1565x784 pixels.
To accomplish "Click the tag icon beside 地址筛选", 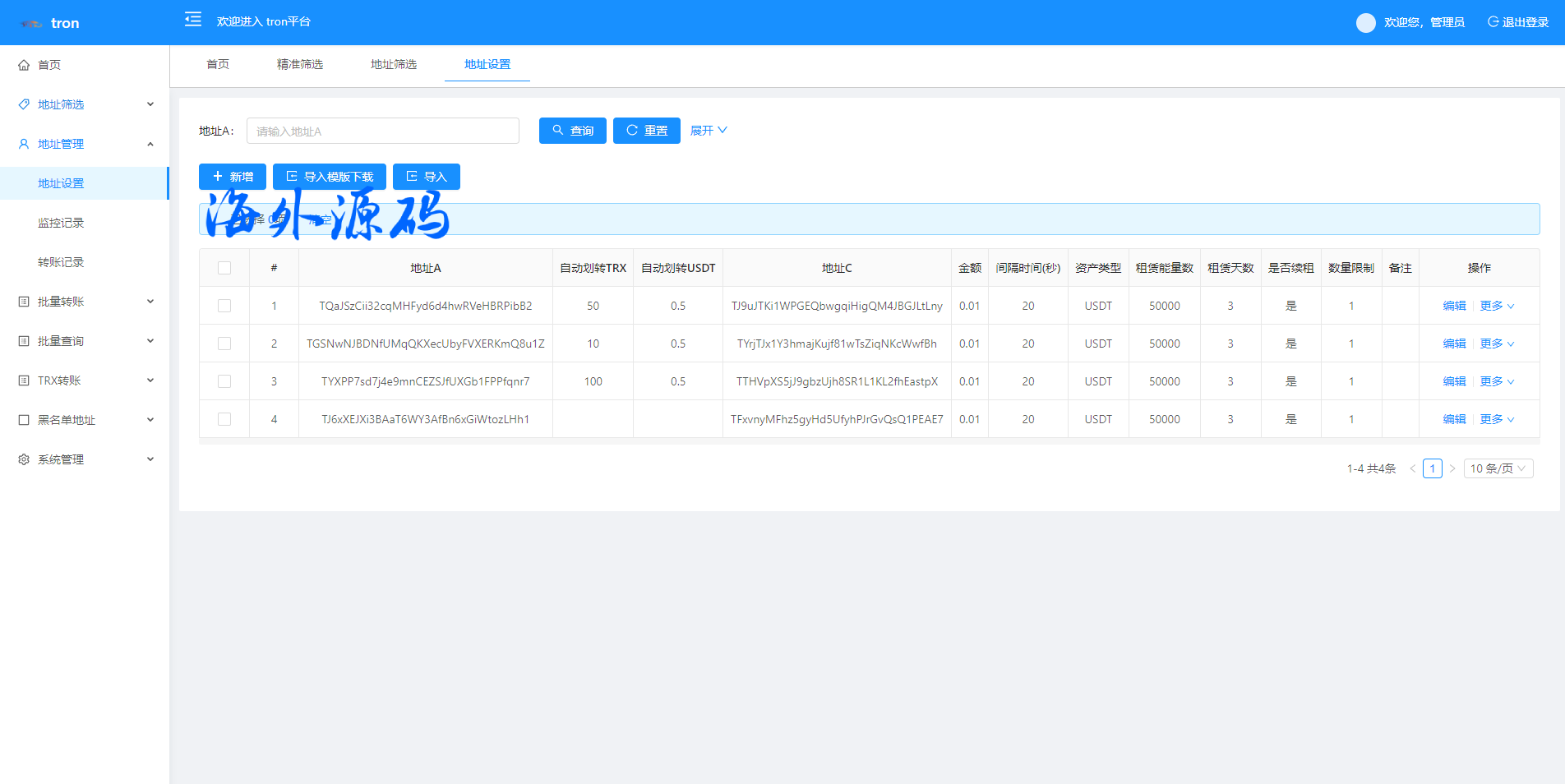I will click(x=24, y=104).
